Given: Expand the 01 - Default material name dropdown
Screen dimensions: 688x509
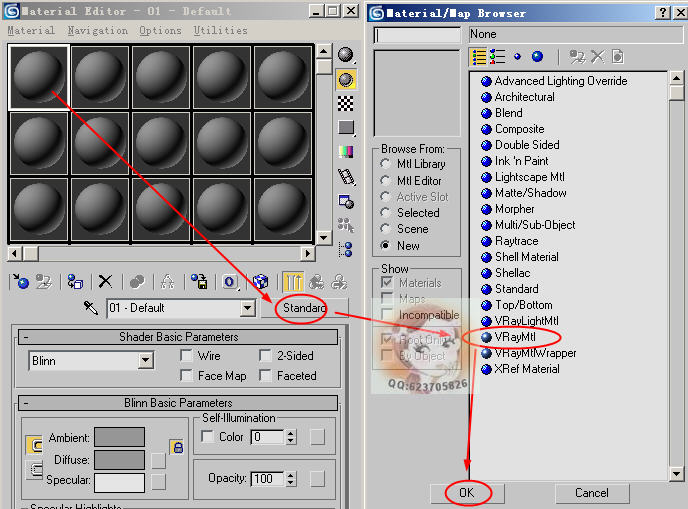Looking at the screenshot, I should tap(248, 309).
